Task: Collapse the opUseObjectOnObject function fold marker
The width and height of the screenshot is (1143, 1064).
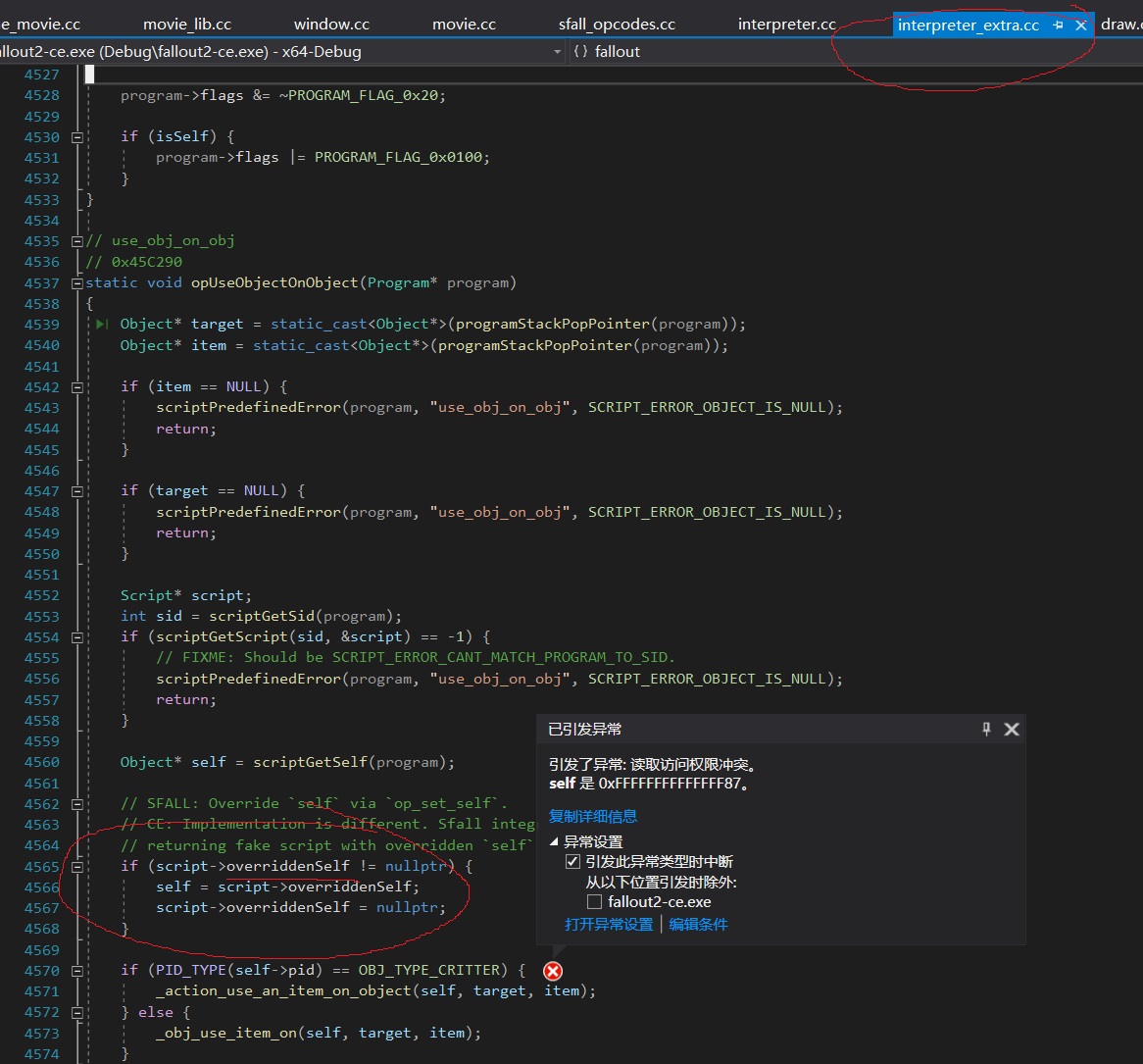Action: pos(76,282)
